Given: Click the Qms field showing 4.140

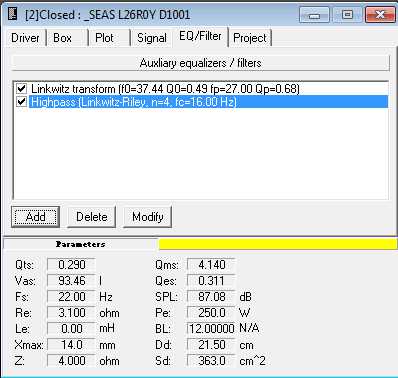Looking at the screenshot, I should [x=211, y=265].
